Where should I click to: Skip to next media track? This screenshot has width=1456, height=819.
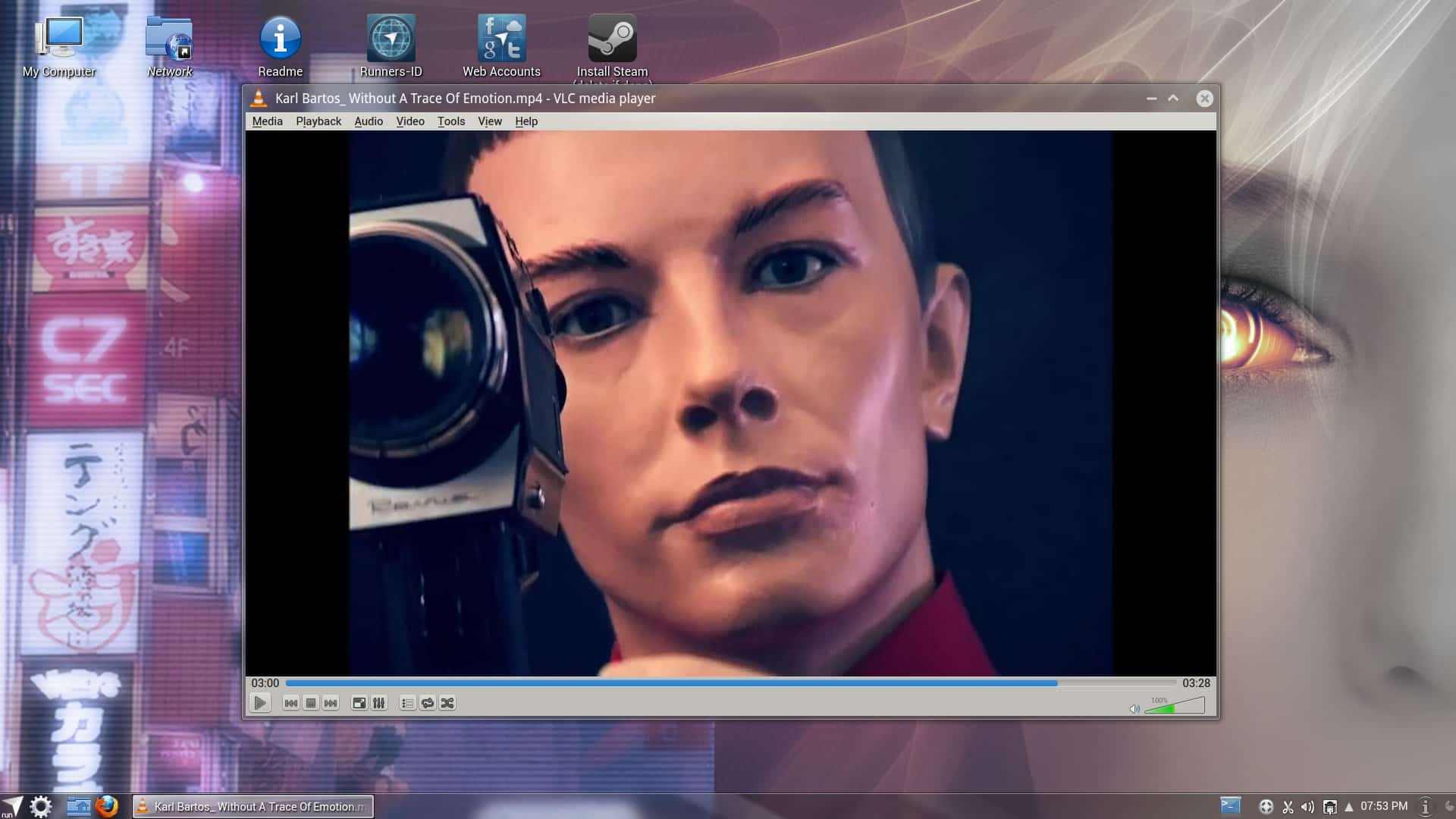331,704
